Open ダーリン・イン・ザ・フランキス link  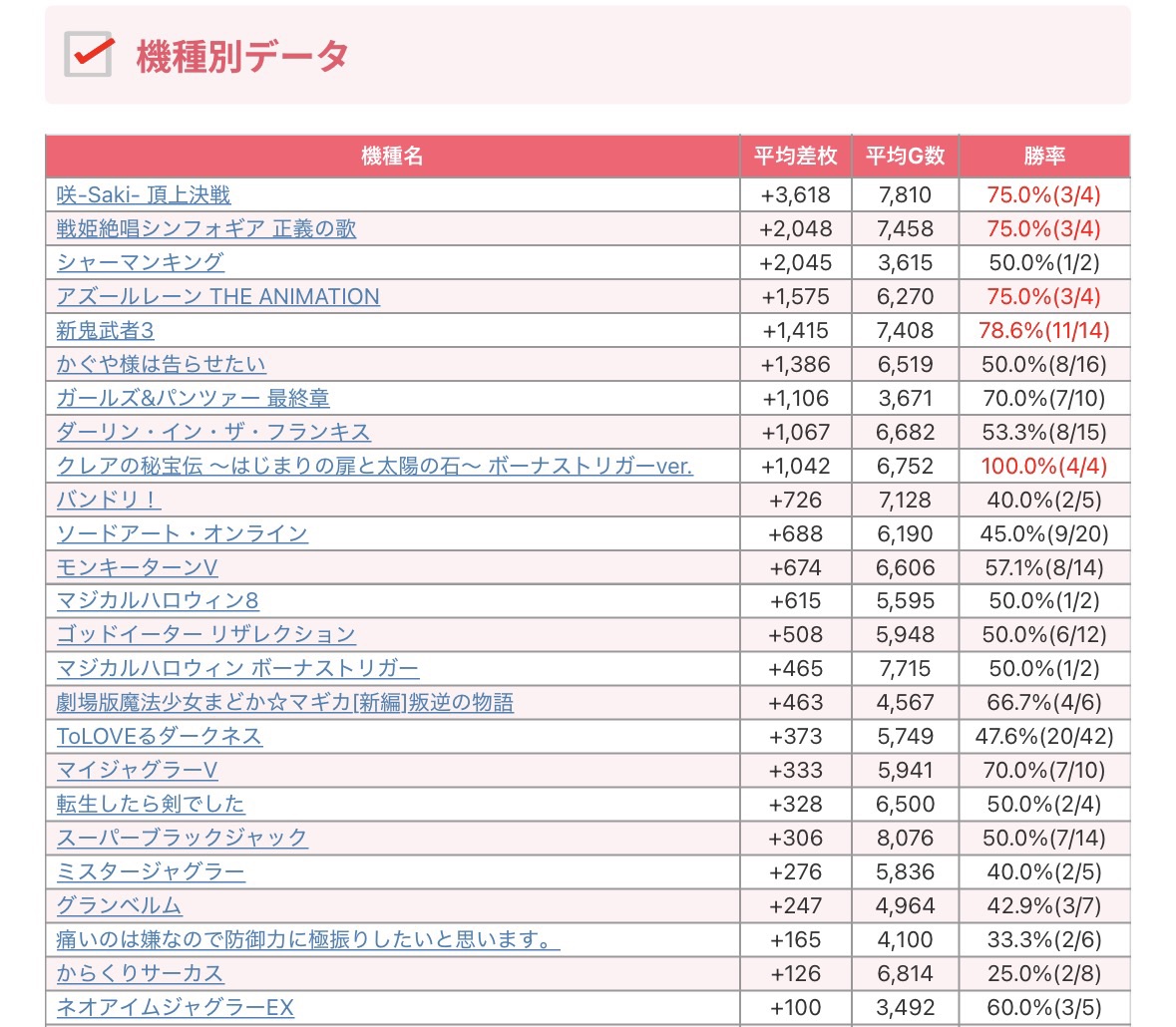click(x=213, y=432)
